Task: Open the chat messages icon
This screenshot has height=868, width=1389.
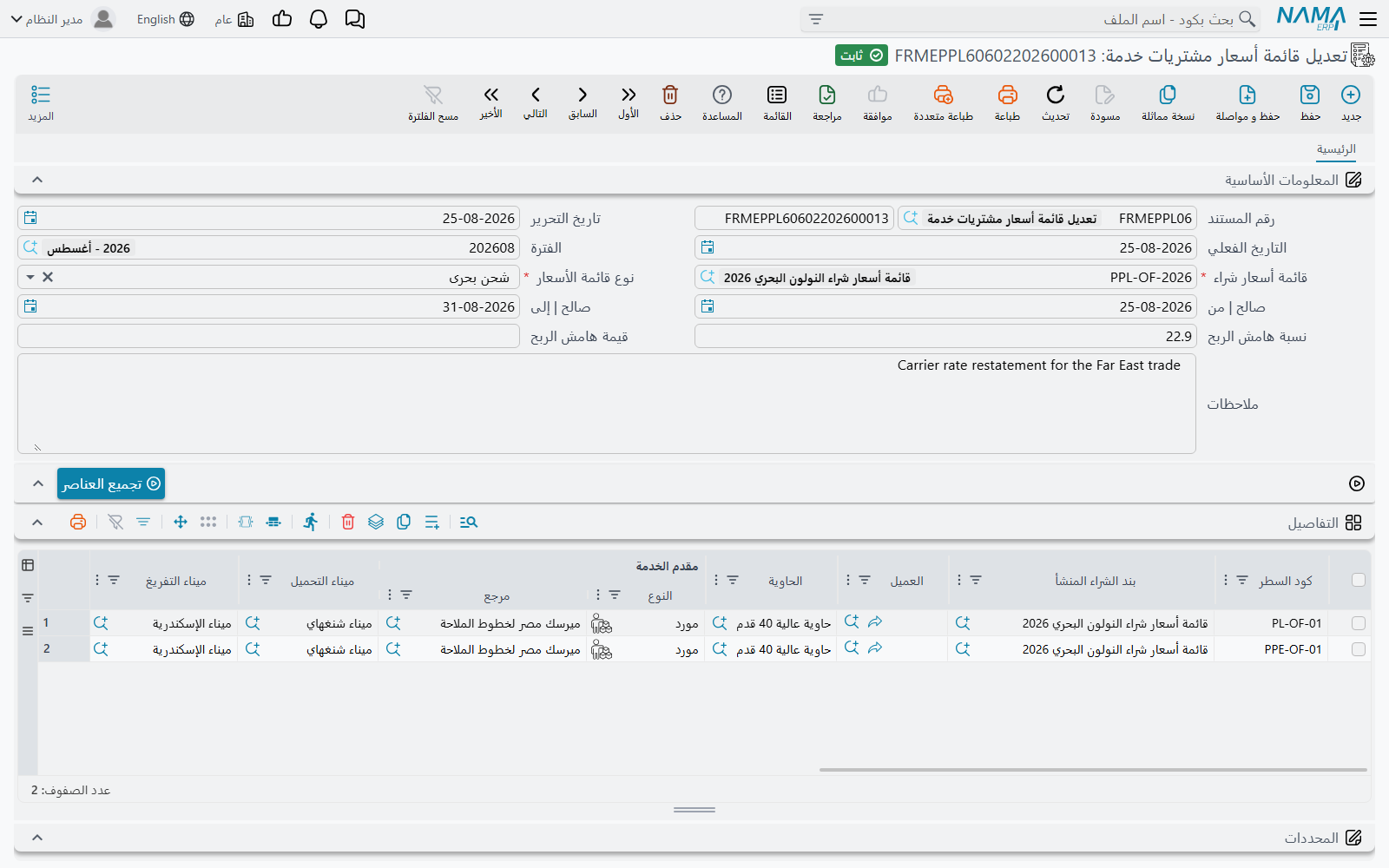Action: pos(355,19)
